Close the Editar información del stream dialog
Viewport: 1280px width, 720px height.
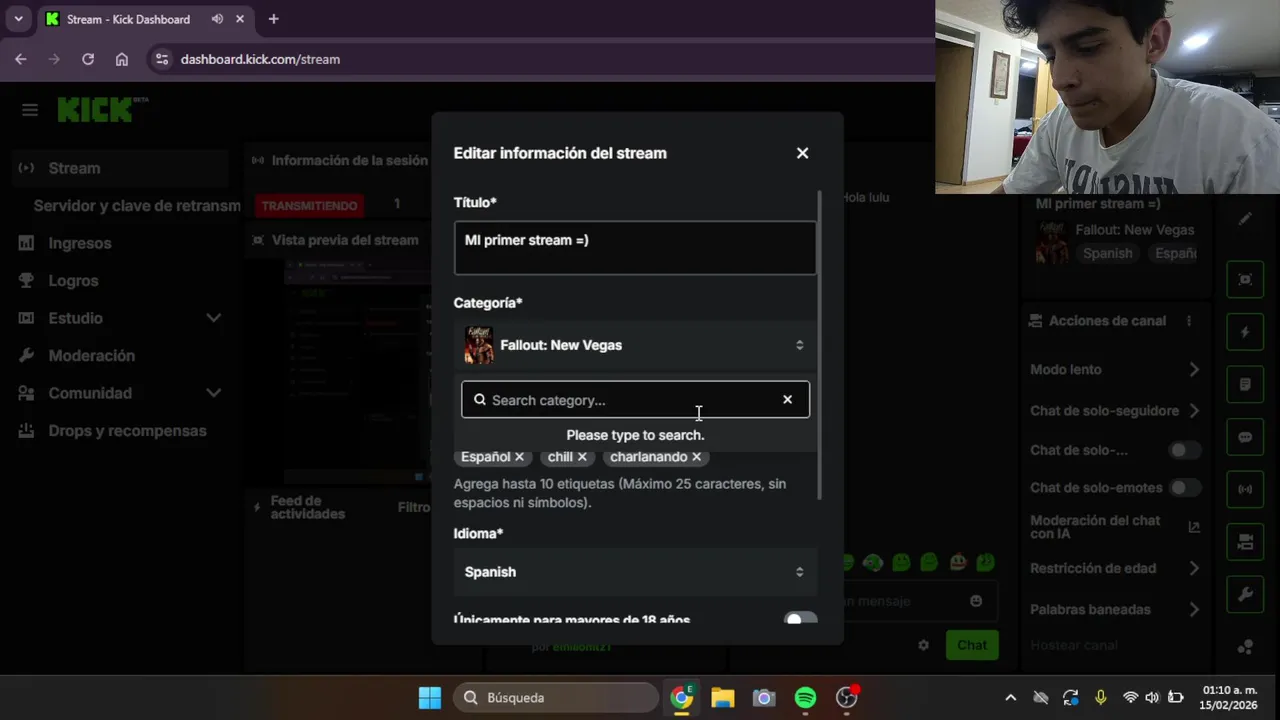(x=802, y=153)
